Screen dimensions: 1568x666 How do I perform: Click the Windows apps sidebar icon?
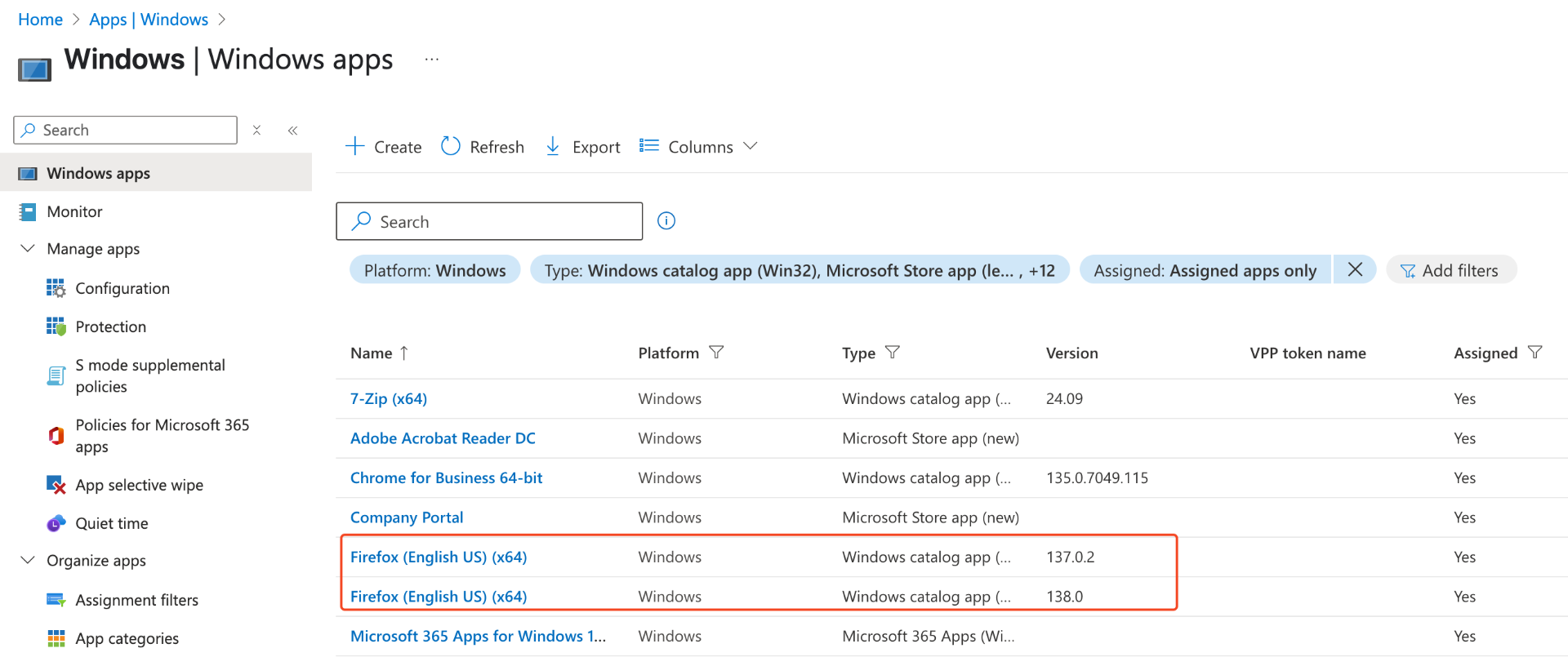pos(28,173)
